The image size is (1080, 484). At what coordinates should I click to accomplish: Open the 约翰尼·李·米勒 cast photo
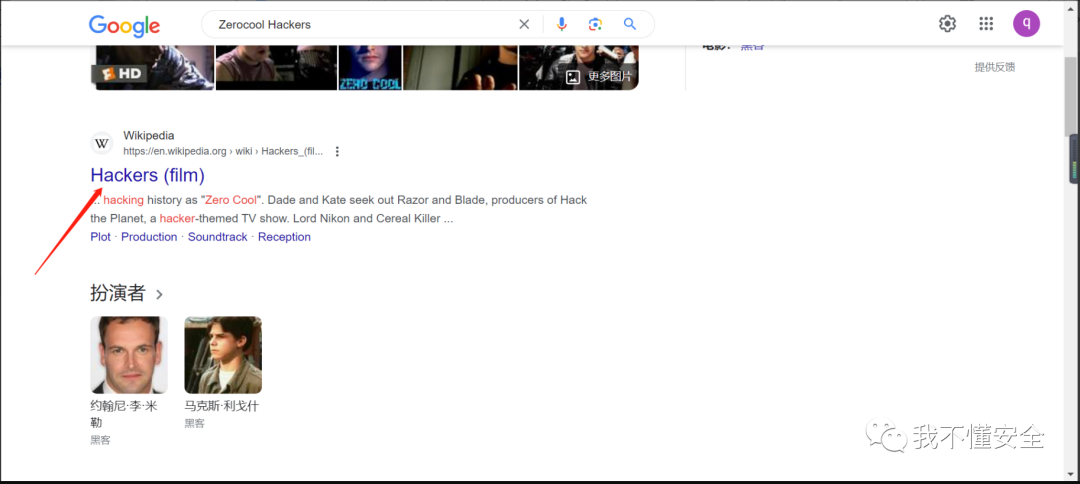point(129,355)
